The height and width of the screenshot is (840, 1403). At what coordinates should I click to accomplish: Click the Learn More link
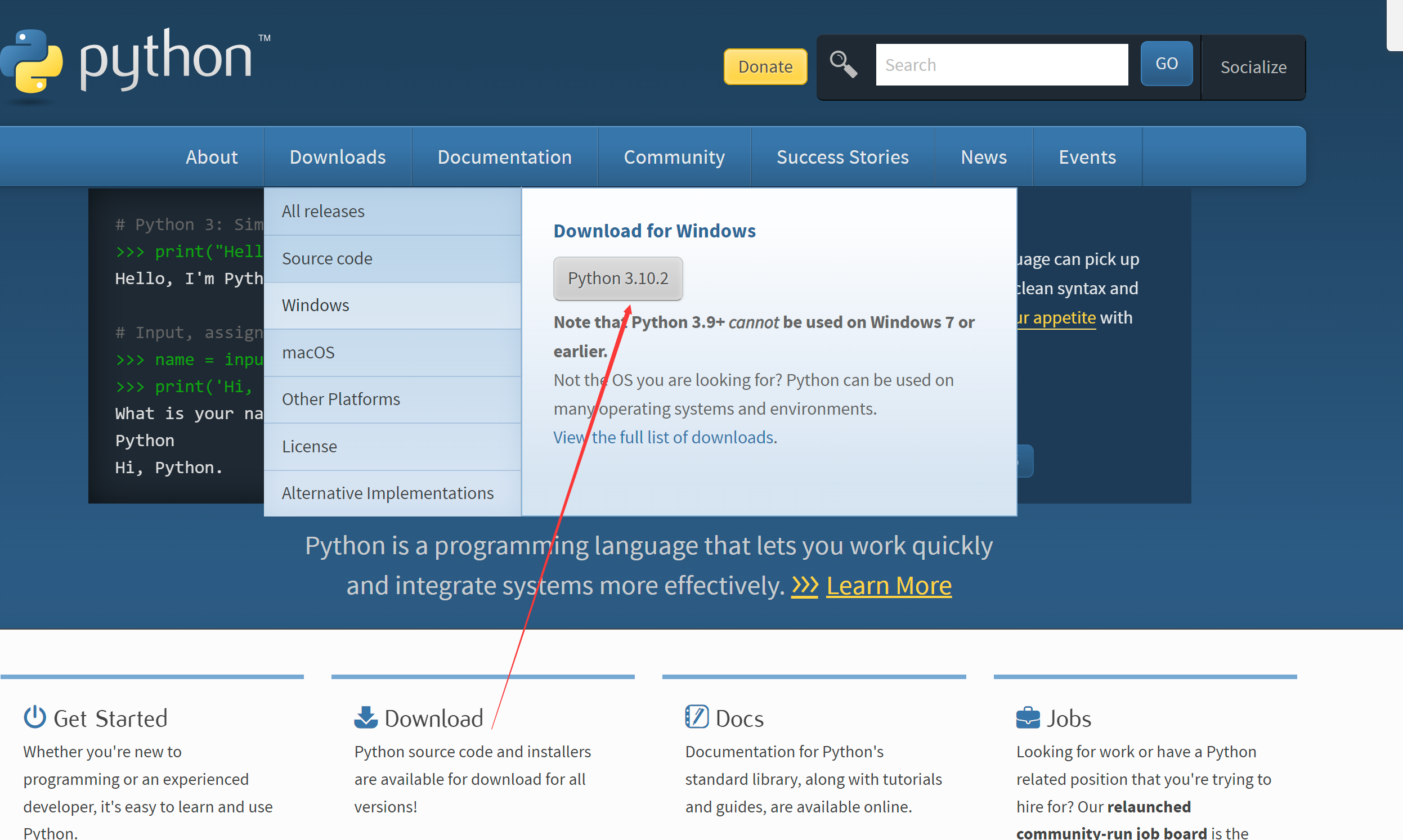[888, 585]
